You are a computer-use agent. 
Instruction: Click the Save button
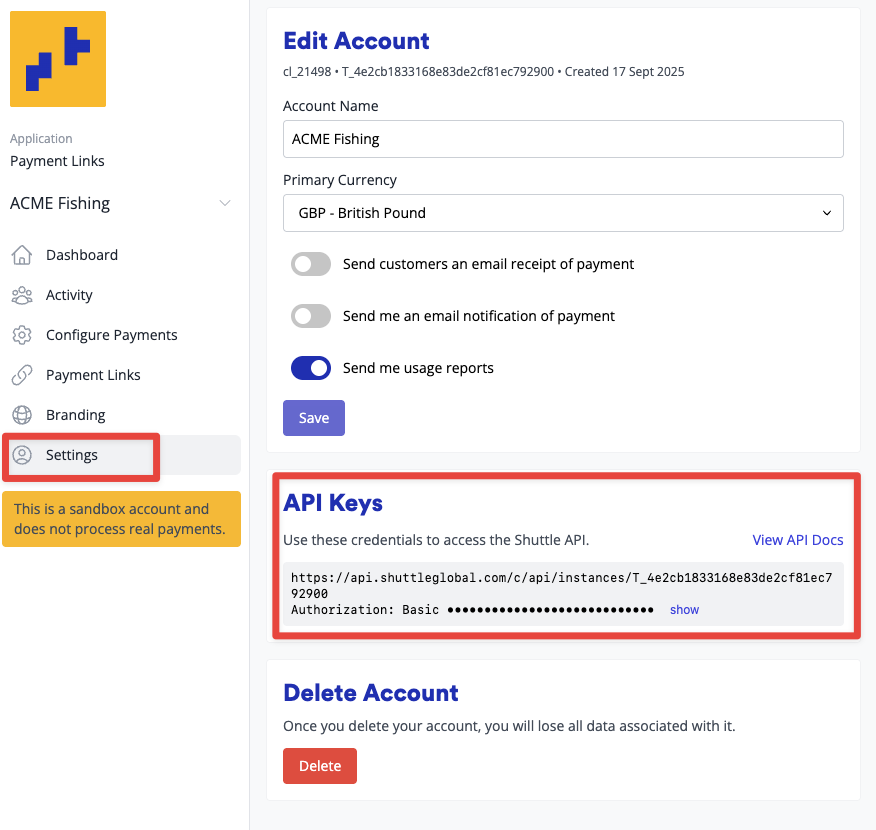(314, 418)
